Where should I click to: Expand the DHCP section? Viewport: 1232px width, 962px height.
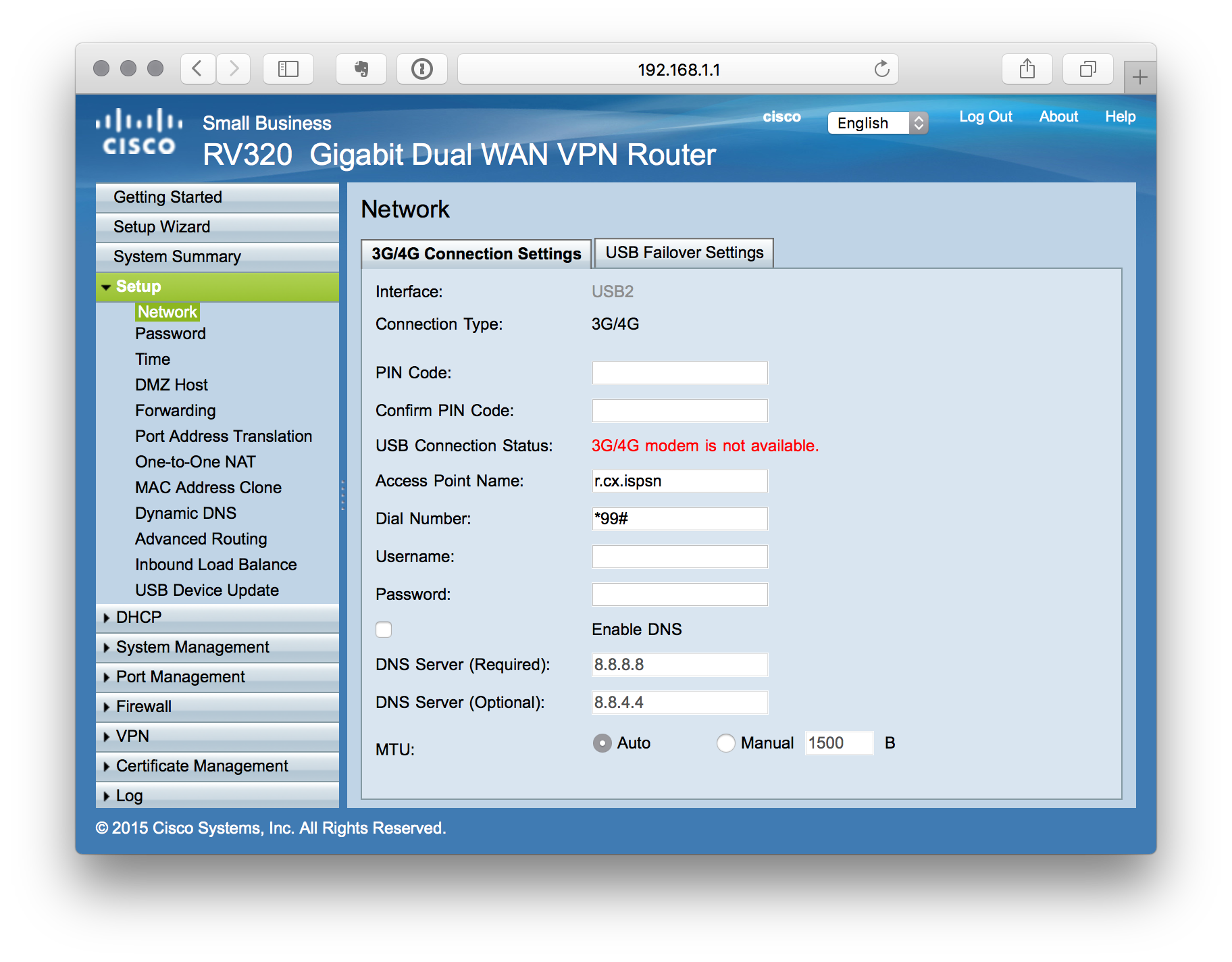click(x=217, y=617)
